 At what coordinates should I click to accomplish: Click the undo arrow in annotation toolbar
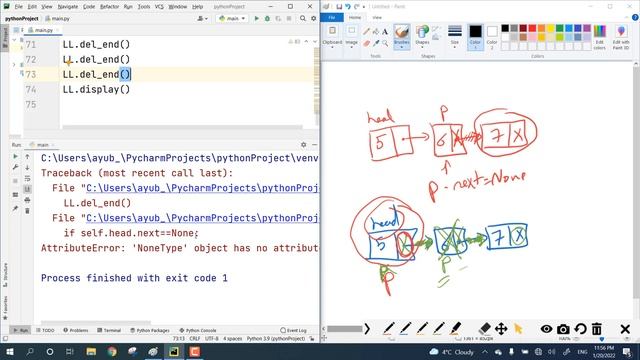(x=580, y=329)
